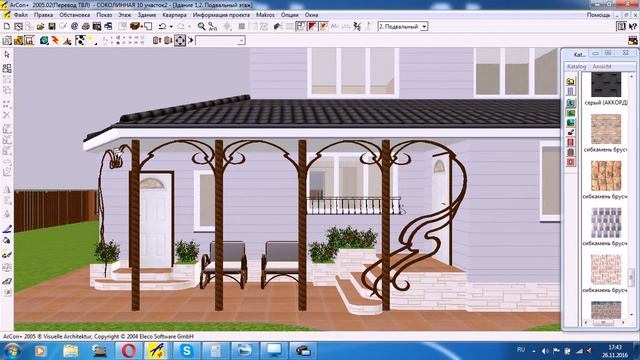
Task: Click the empty combo box in second toolbar
Action: (x=220, y=40)
